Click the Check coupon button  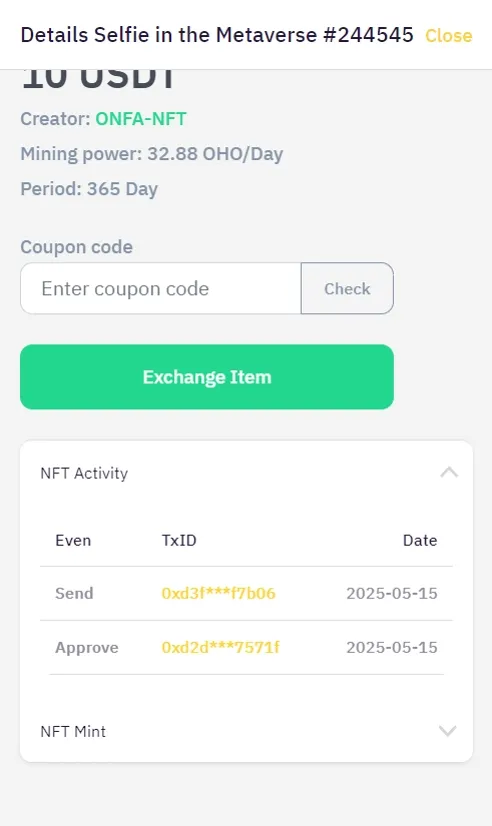coord(347,288)
